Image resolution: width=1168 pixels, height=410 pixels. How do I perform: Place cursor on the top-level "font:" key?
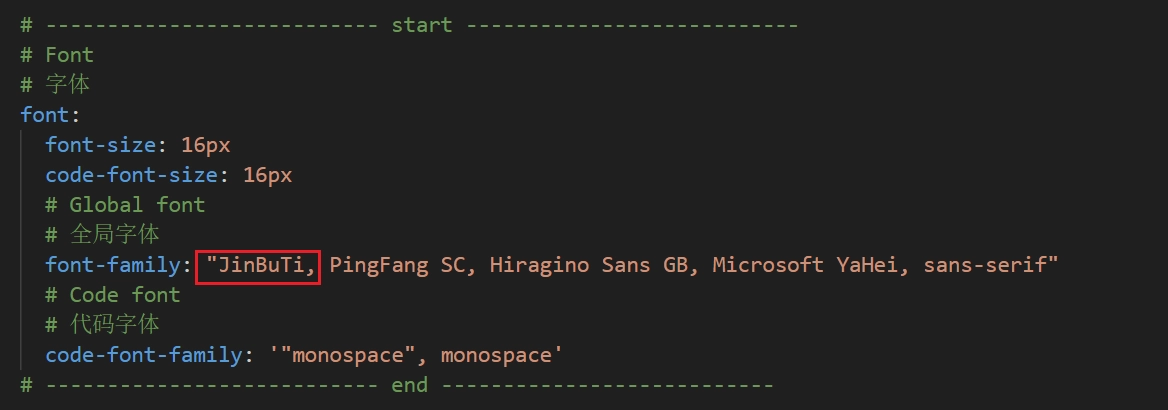[x=42, y=114]
